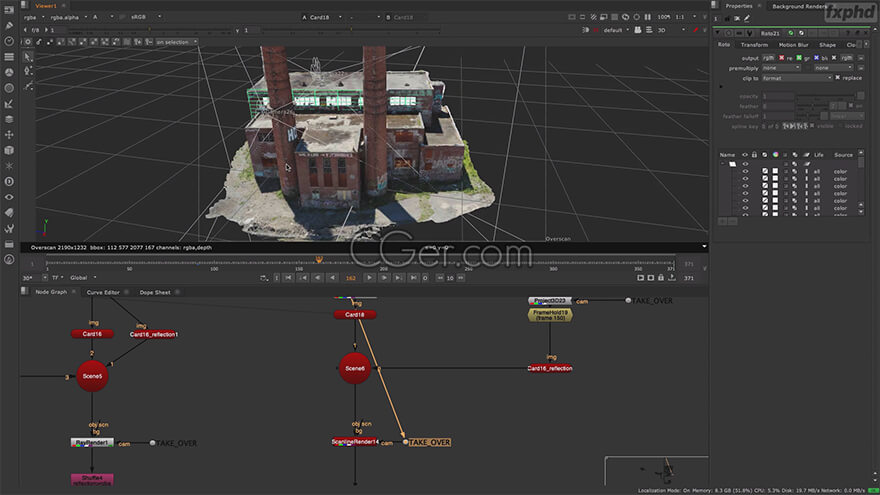Open the Color nodes toolbar icon
This screenshot has width=880, height=495.
[9, 72]
